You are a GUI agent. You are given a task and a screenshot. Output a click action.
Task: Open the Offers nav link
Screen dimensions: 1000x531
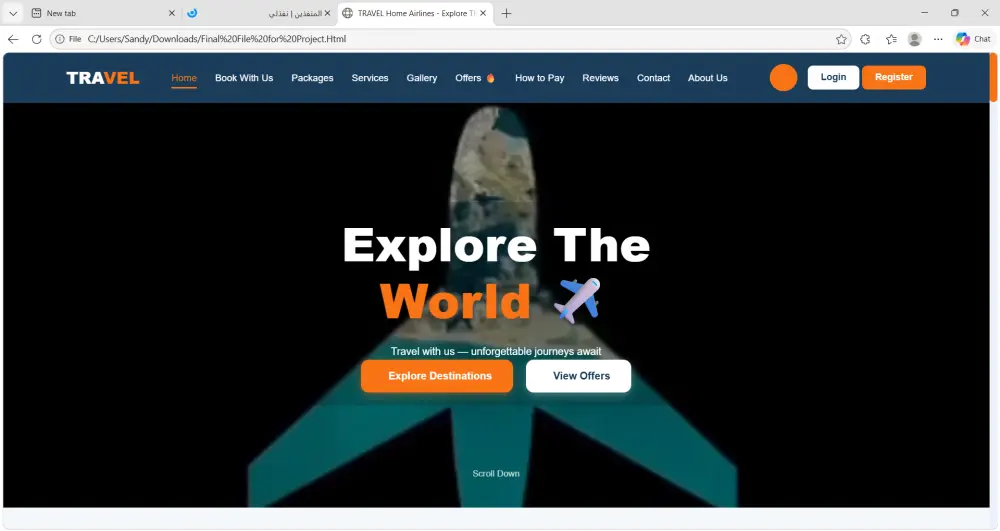(474, 78)
